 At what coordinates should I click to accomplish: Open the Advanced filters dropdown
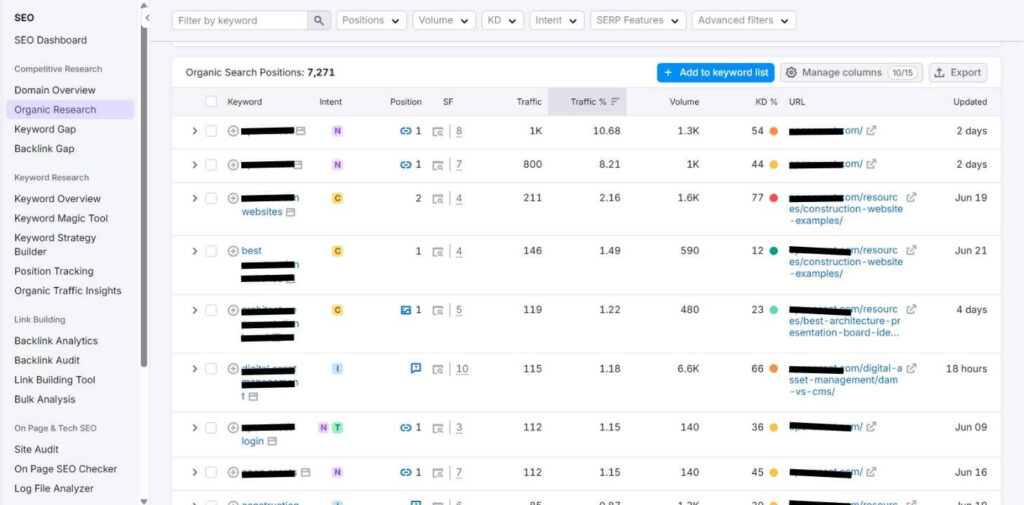[x=744, y=20]
